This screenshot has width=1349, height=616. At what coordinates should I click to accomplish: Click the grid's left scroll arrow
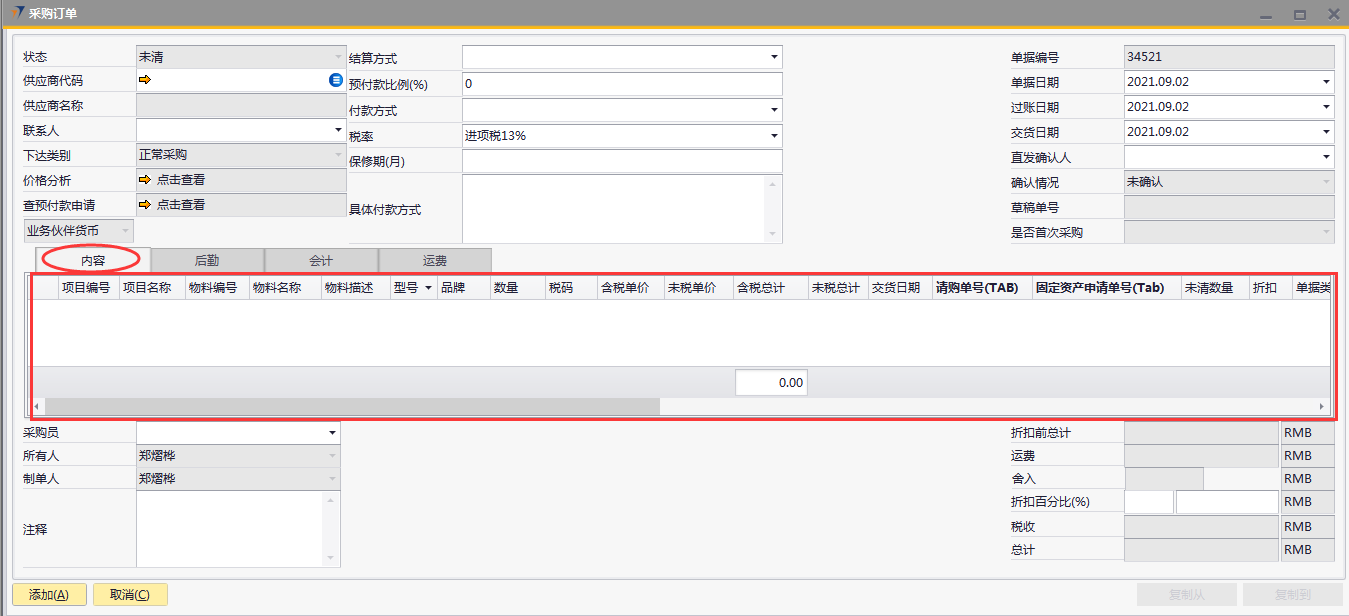[37, 407]
